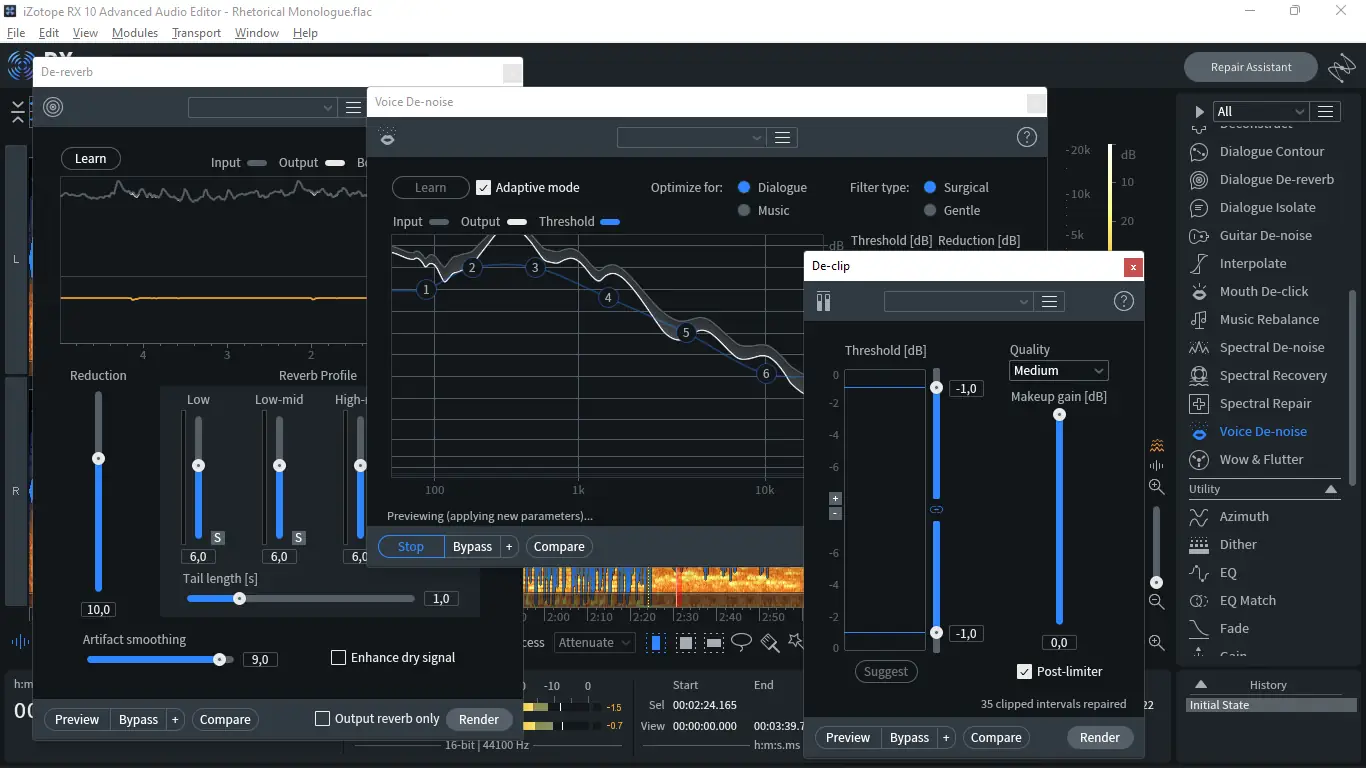Viewport: 1366px width, 768px height.
Task: Open the Voice De-noise preset dropdown
Action: pos(691,138)
